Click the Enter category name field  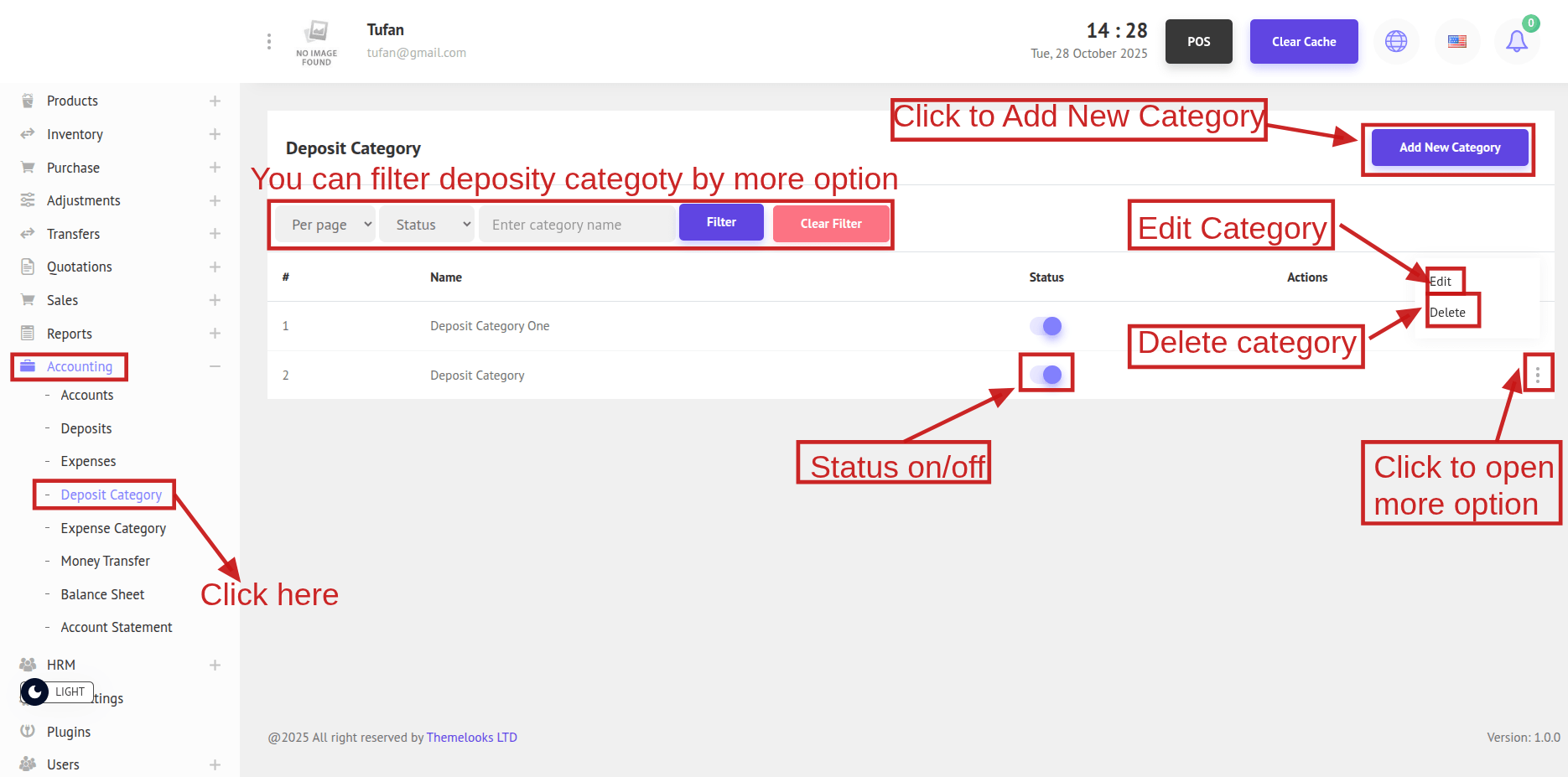577,225
